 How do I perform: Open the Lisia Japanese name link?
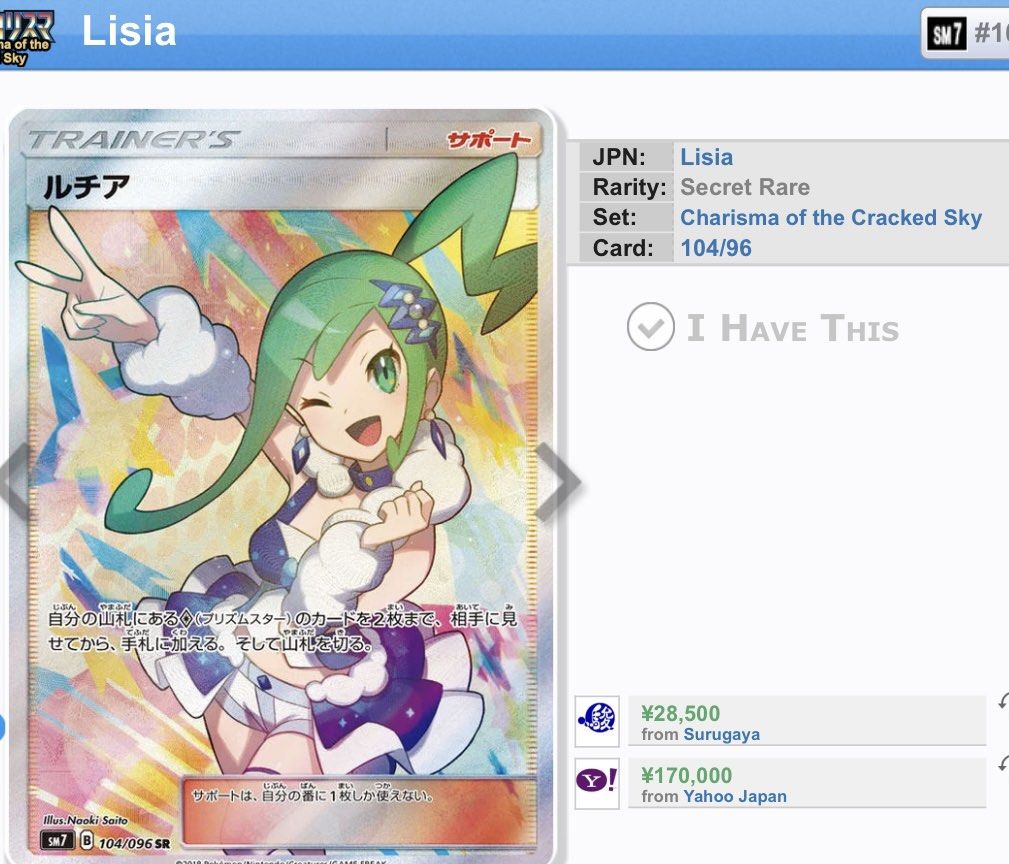tap(707, 157)
